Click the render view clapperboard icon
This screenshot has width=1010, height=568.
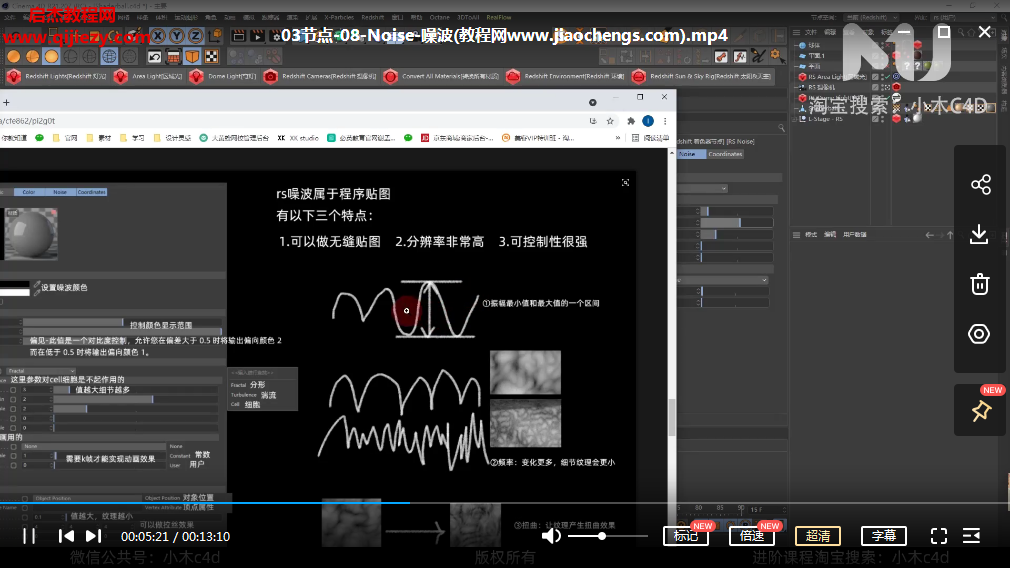coord(238,36)
